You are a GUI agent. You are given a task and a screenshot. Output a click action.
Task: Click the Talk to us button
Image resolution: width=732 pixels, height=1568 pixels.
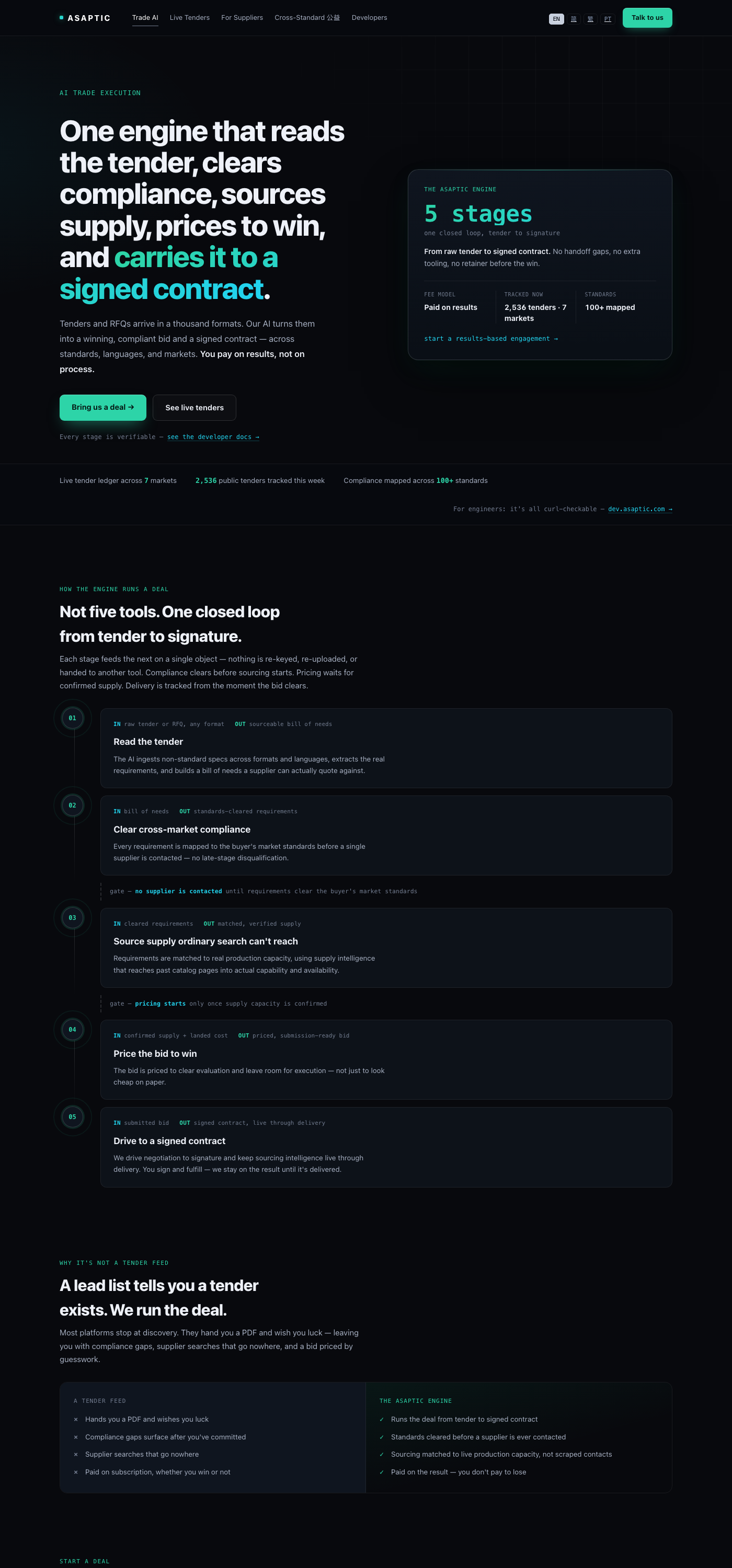click(x=647, y=18)
